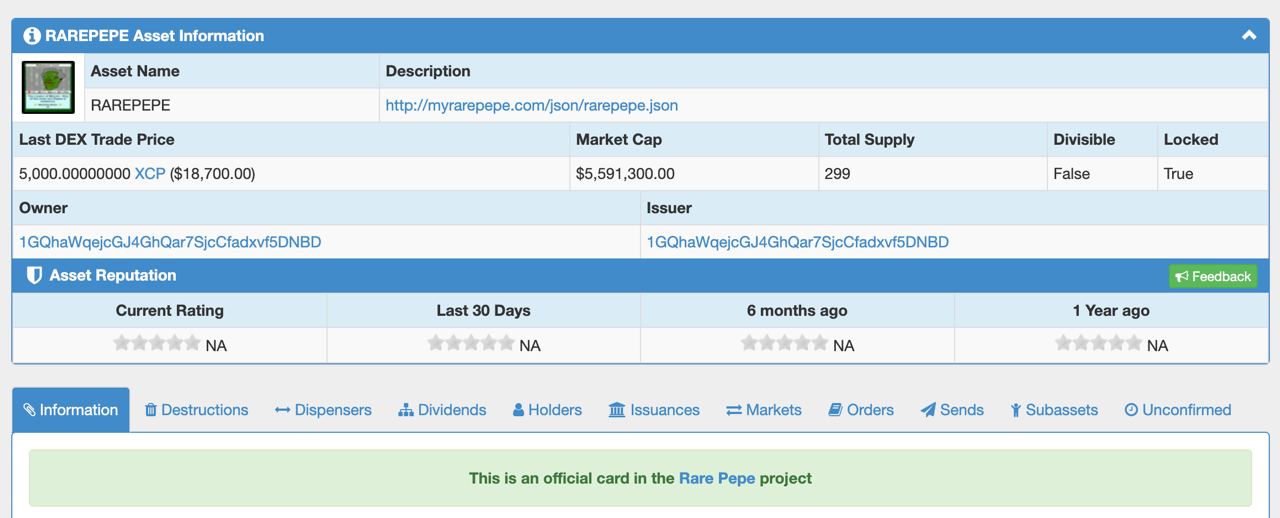Viewport: 1280px width, 518px height.
Task: Click the 1 Year ago rating stars
Action: (1098, 343)
